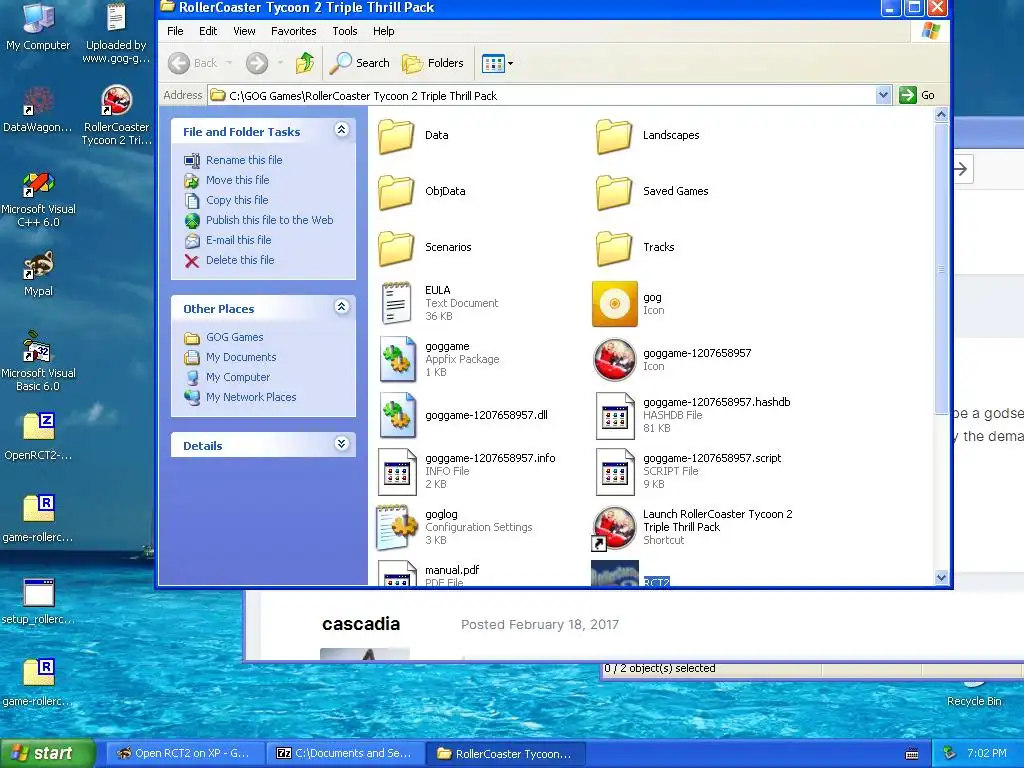Select manual.pdf file
1024x768 pixels.
[428, 575]
